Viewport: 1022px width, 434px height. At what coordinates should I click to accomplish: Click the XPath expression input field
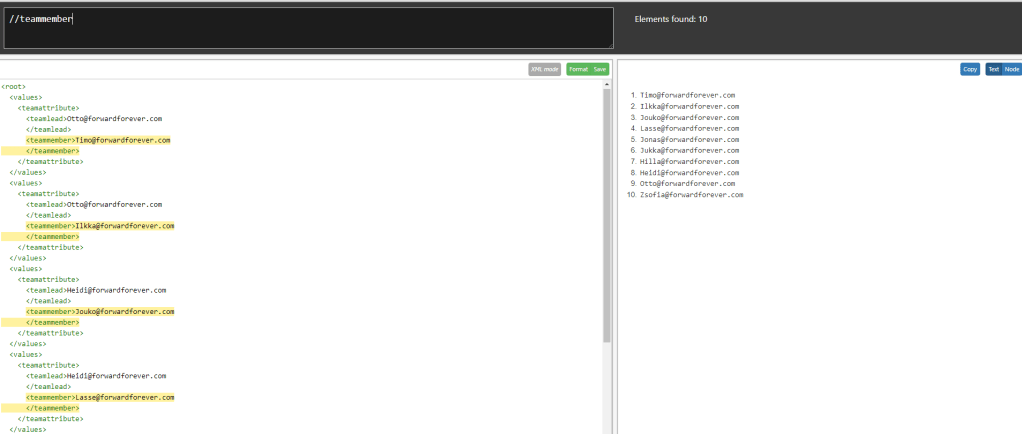[x=308, y=27]
